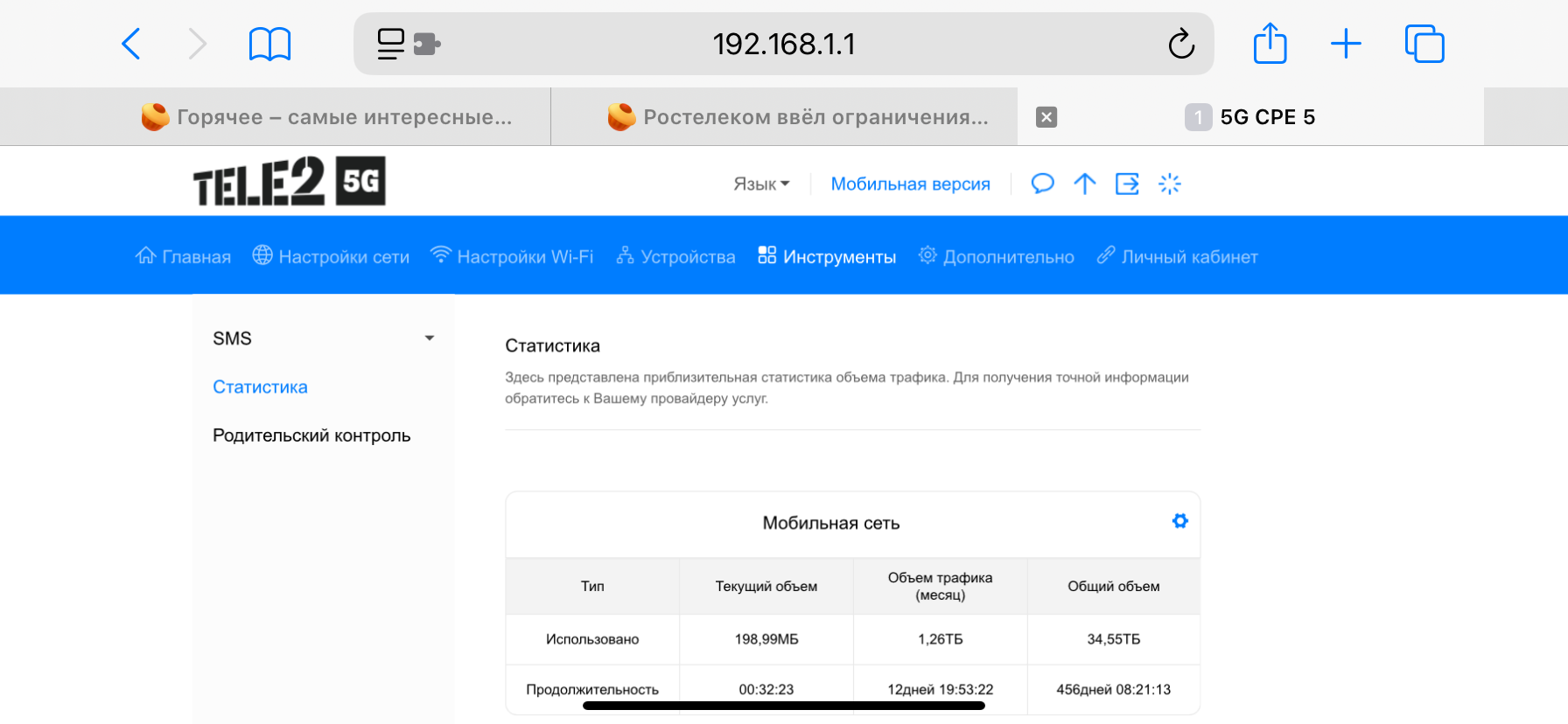Click the loading spinner icon in header
Screen dimensions: 1568x724
tap(1169, 184)
